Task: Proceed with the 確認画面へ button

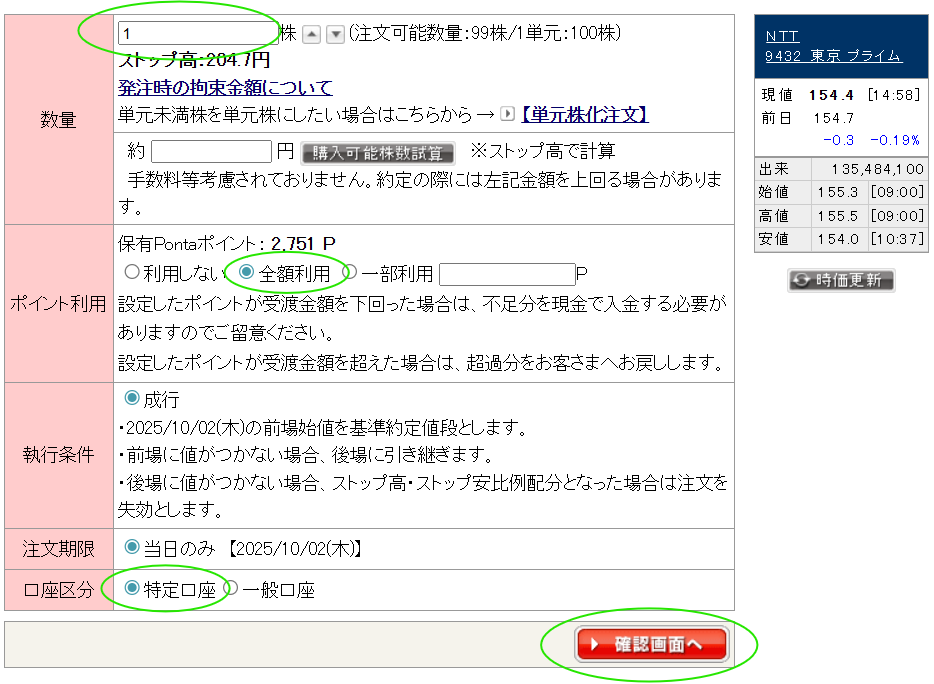Action: pos(652,644)
